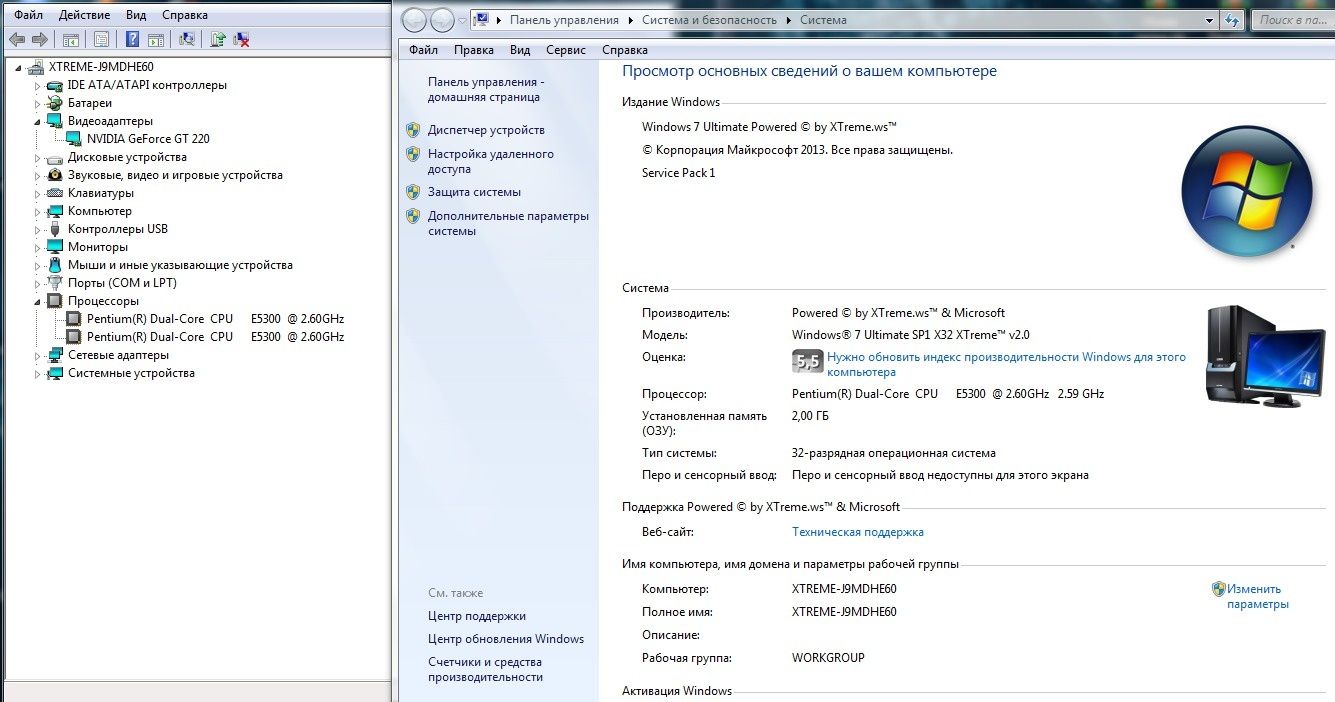1335x702 pixels.
Task: Collapse the Процессоры tree node
Action: [38, 301]
